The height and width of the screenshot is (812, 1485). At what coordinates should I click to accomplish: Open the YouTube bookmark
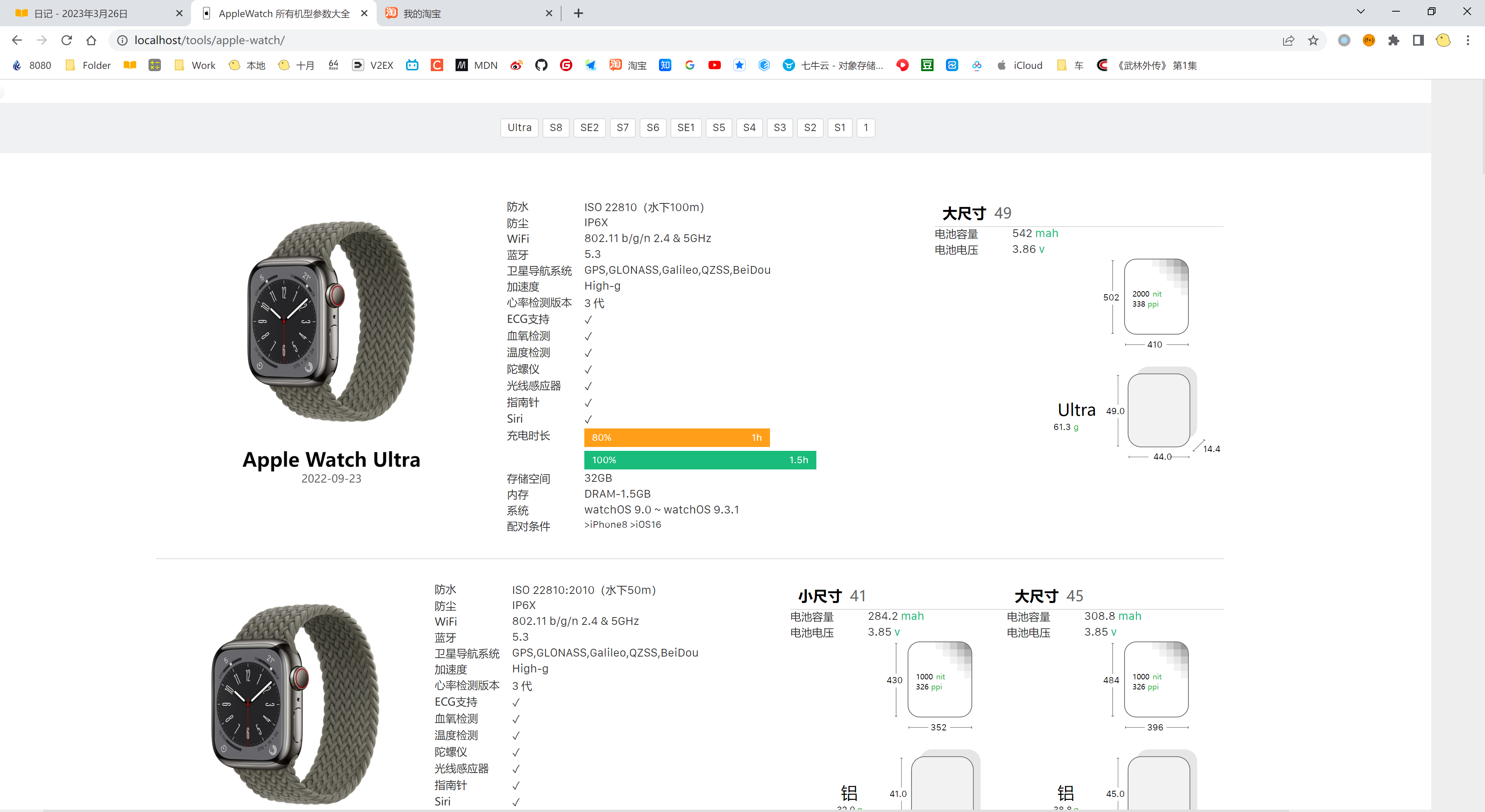714,65
